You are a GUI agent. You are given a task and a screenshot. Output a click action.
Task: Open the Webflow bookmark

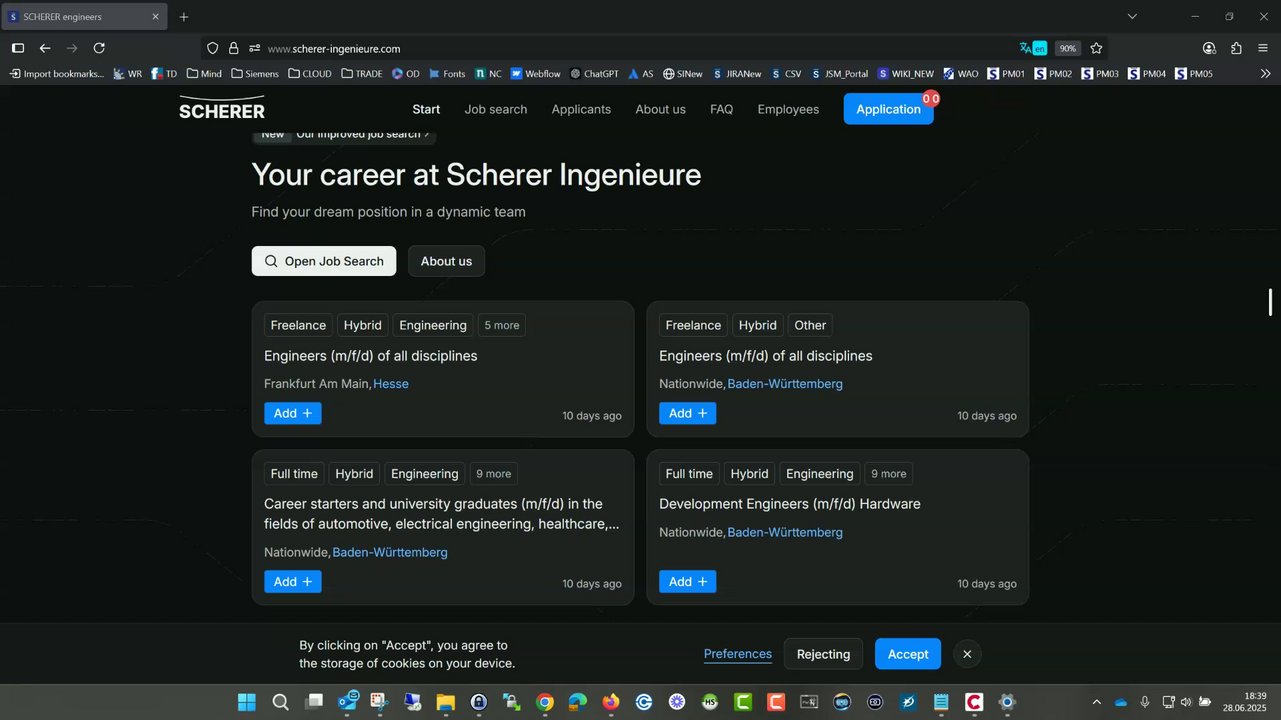tap(535, 74)
